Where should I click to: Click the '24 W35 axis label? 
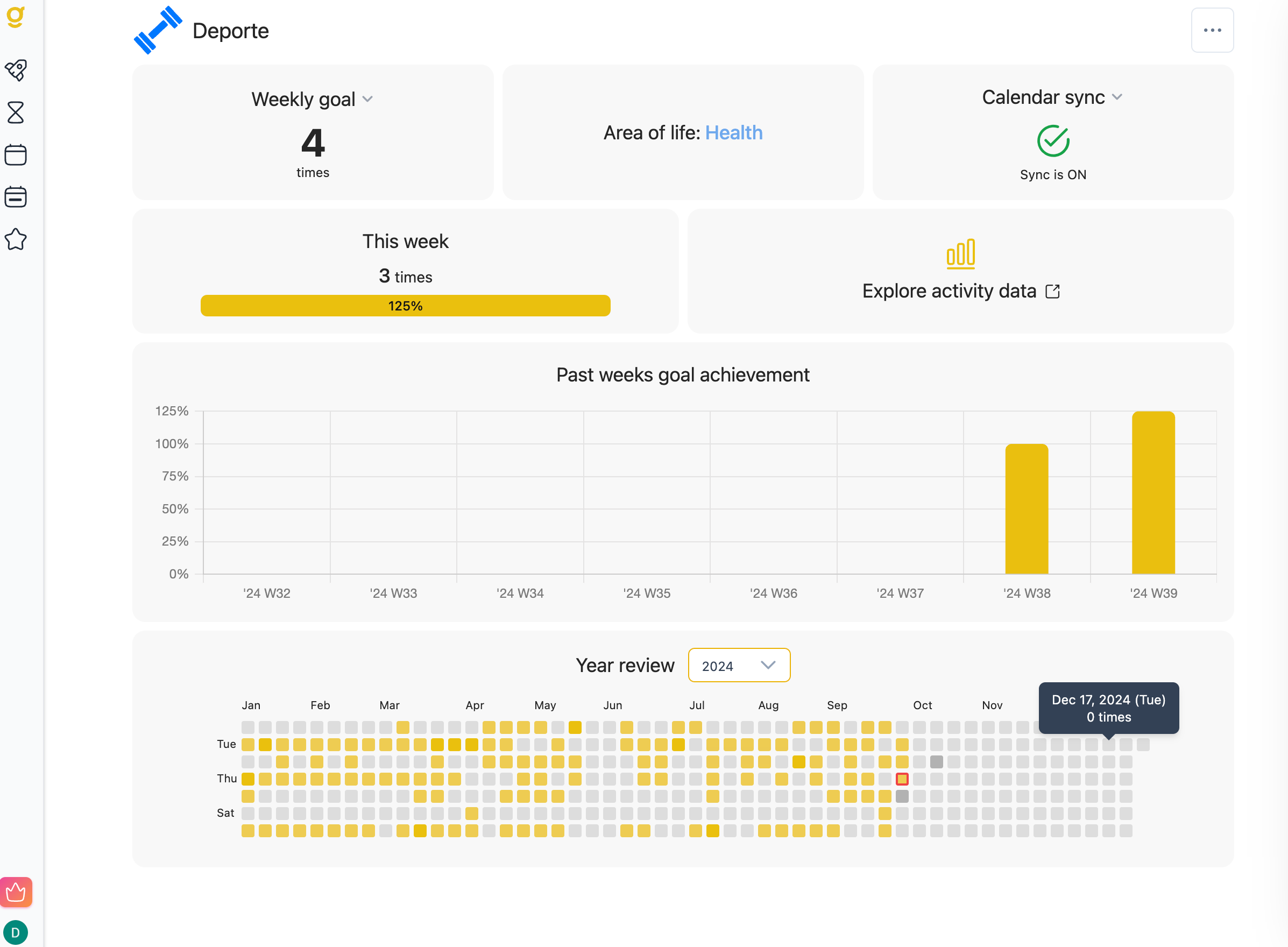tap(647, 593)
